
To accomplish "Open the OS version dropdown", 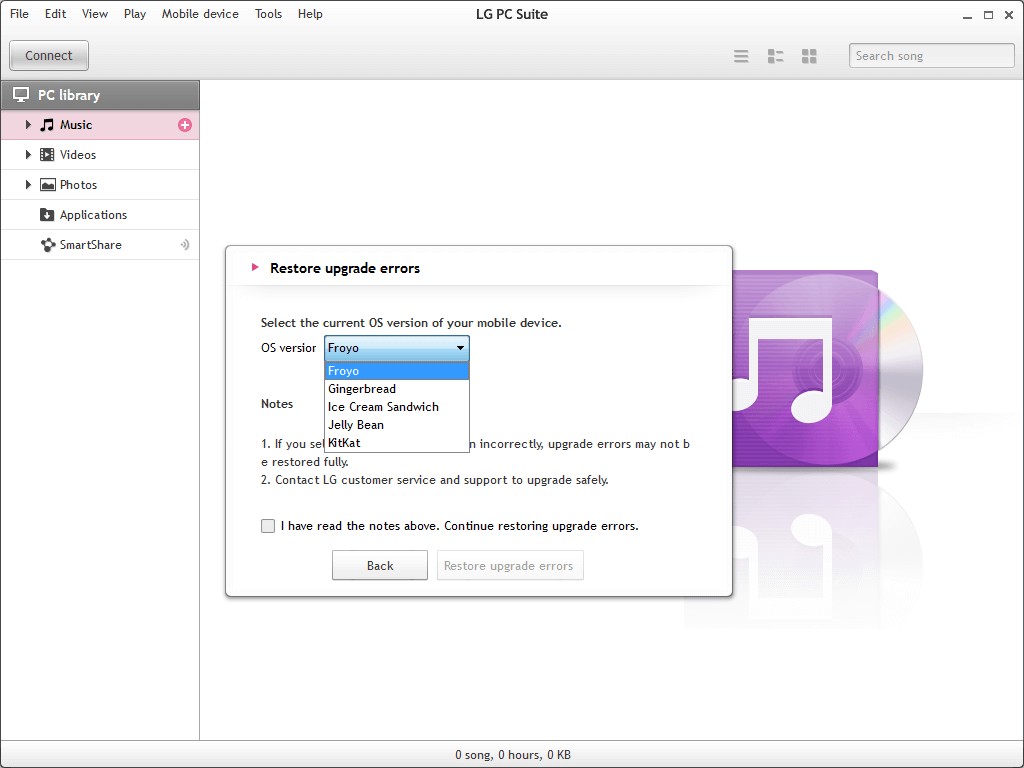I will pos(461,348).
